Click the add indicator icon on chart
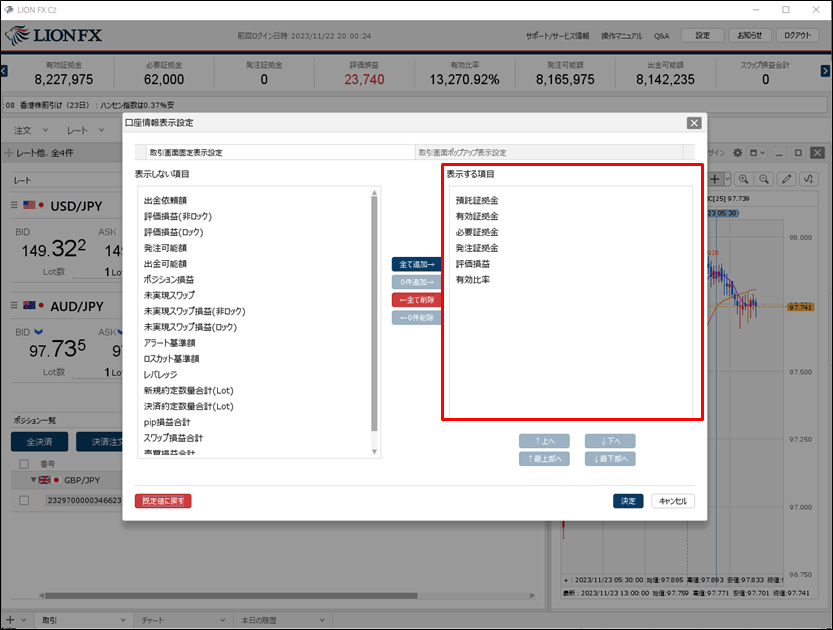 click(809, 179)
